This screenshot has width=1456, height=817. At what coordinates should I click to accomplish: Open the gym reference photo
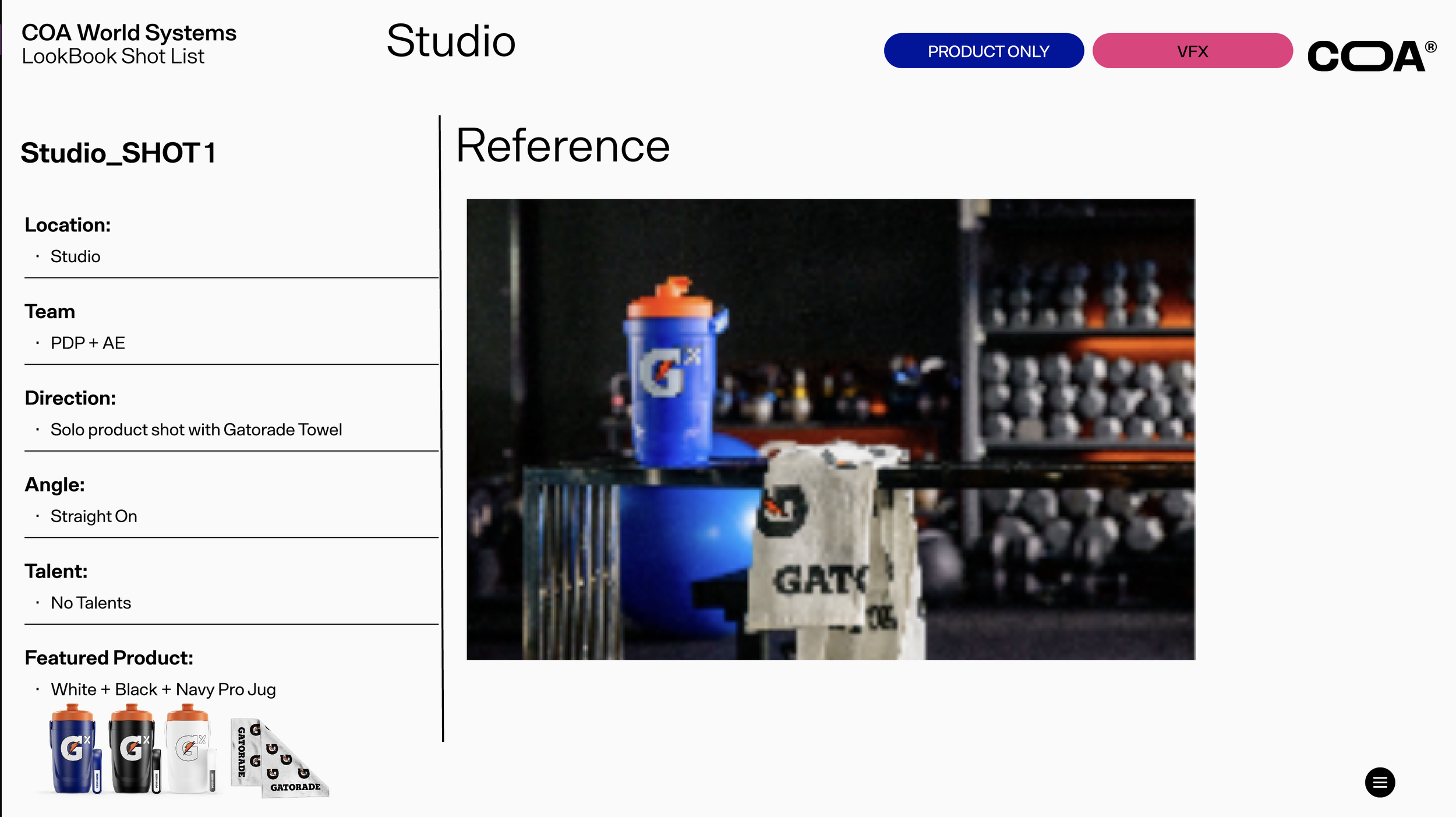tap(830, 429)
